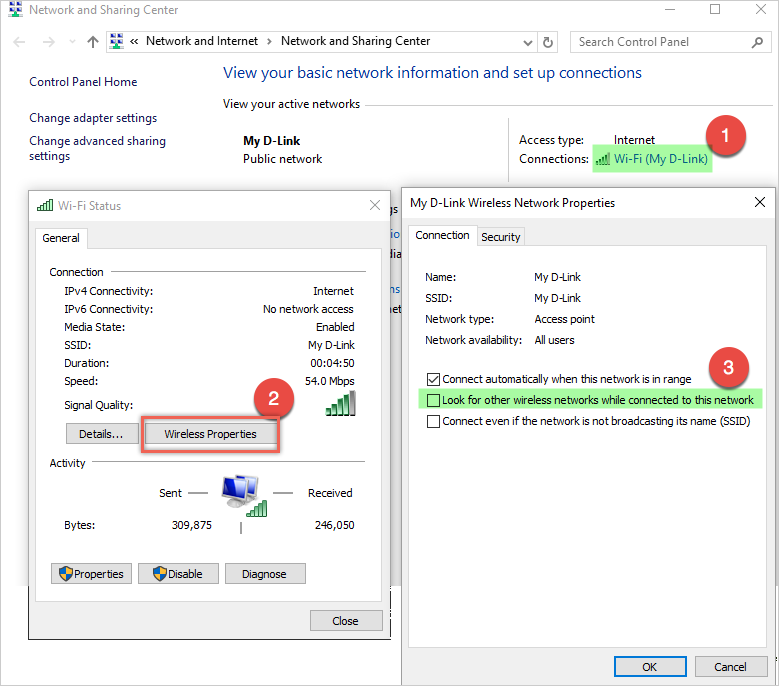779x686 pixels.
Task: Click the network activity computer icon
Action: [242, 494]
